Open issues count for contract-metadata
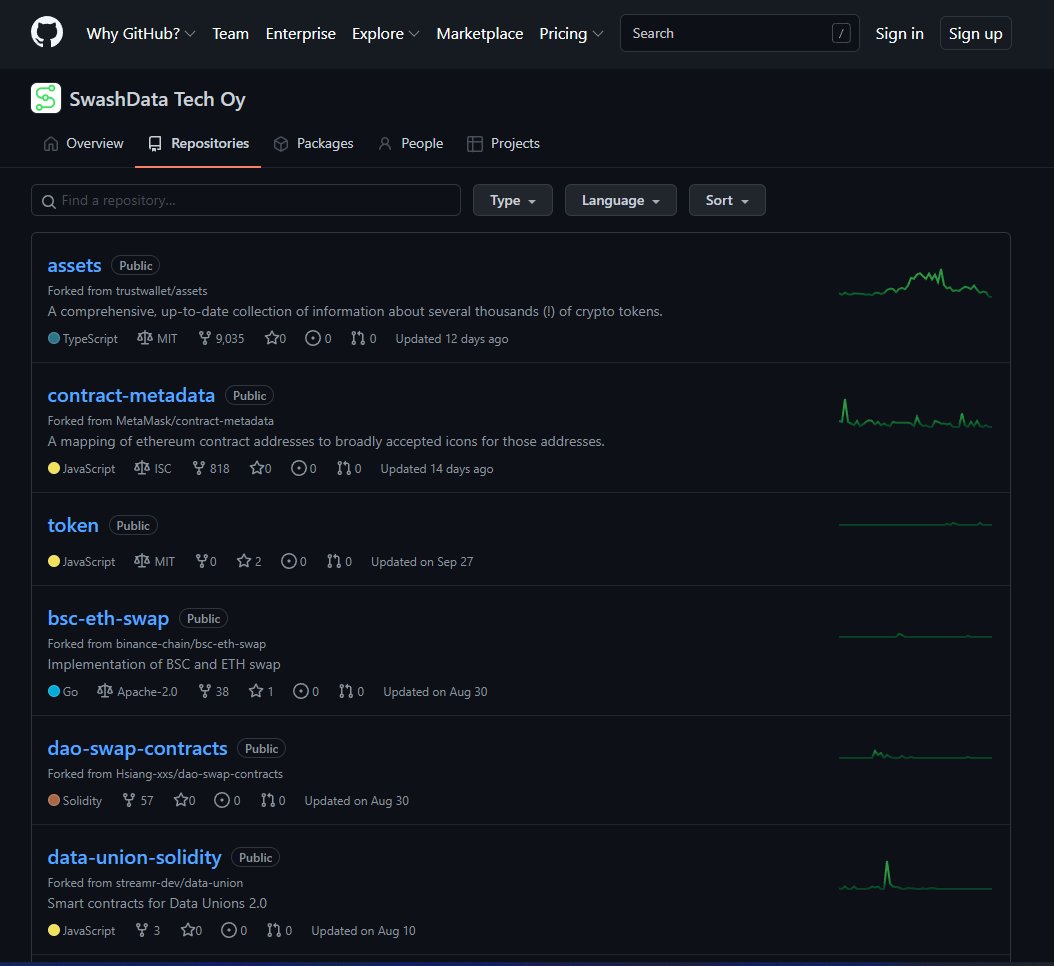Viewport: 1054px width, 966px height. [303, 468]
